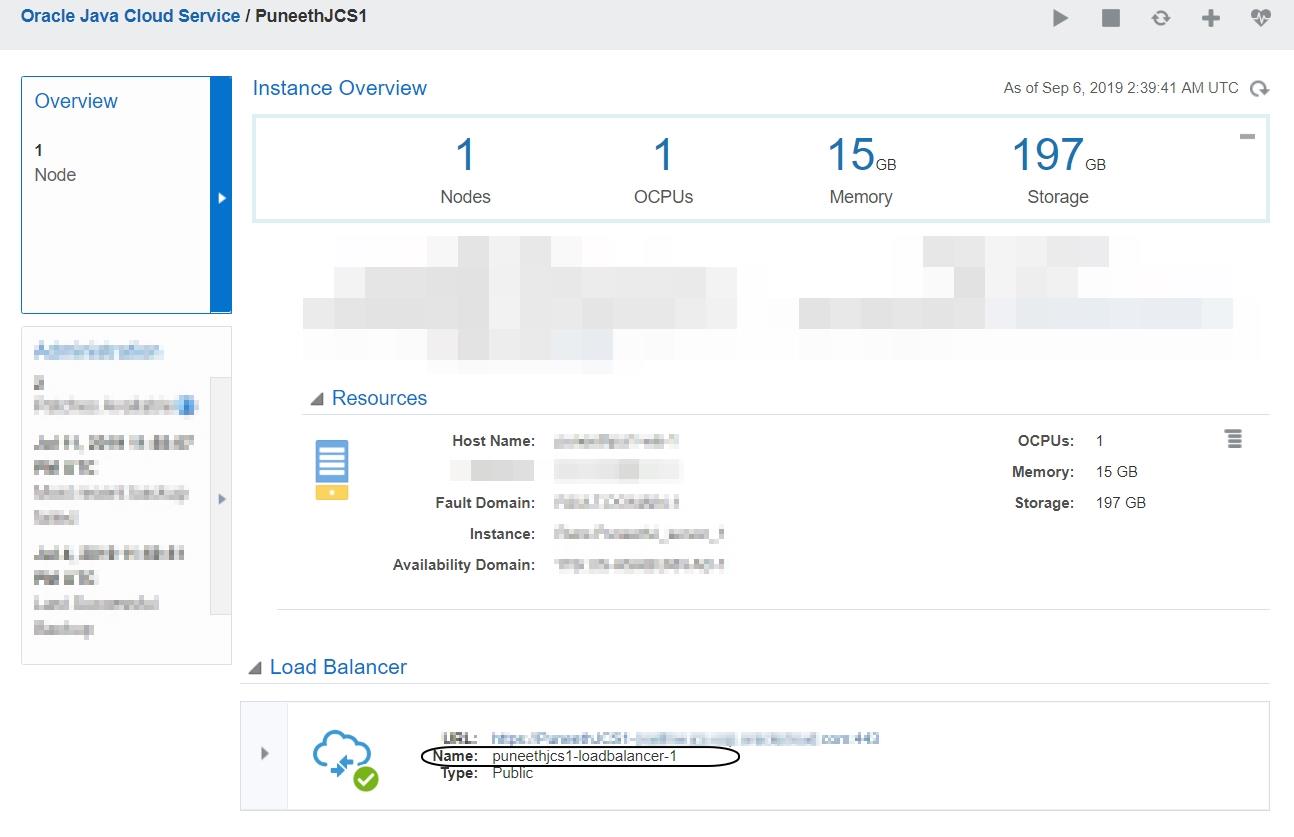The image size is (1294, 837).
Task: Collapse the Resources section
Action: coord(317,399)
